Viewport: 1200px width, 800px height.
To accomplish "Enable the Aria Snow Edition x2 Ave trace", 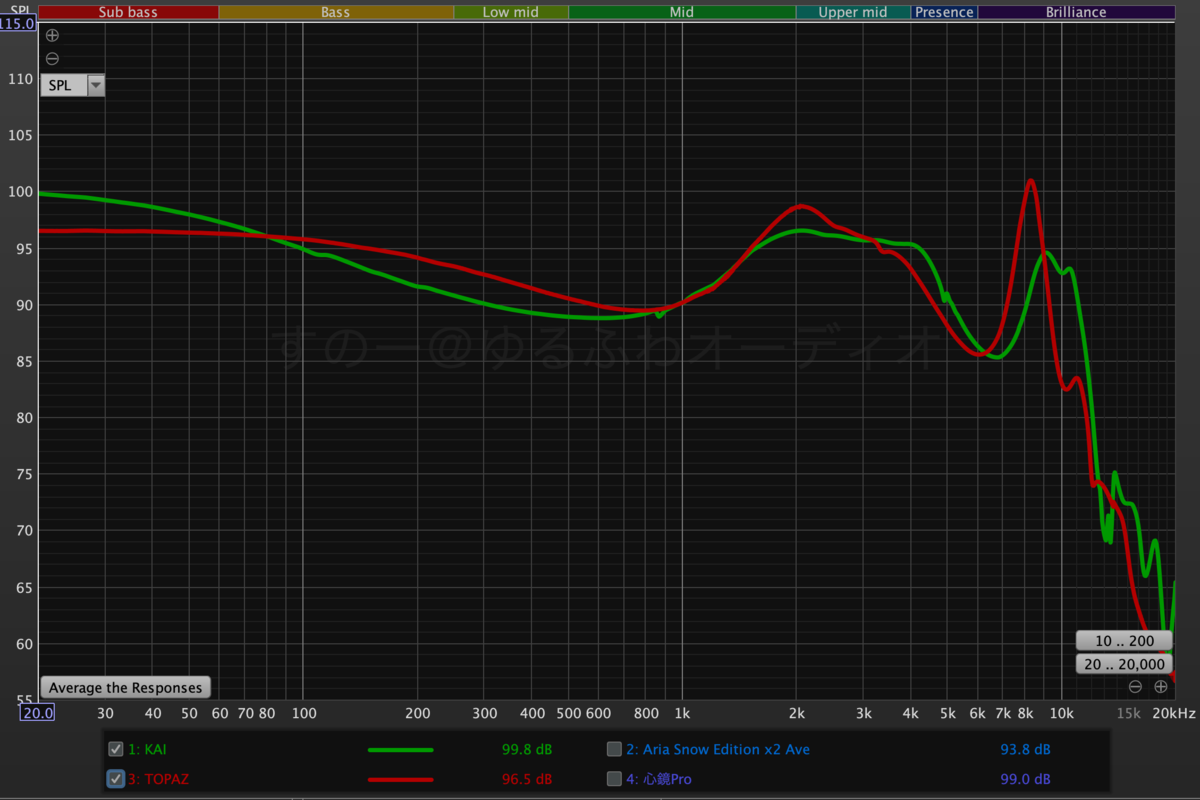I will coord(614,749).
